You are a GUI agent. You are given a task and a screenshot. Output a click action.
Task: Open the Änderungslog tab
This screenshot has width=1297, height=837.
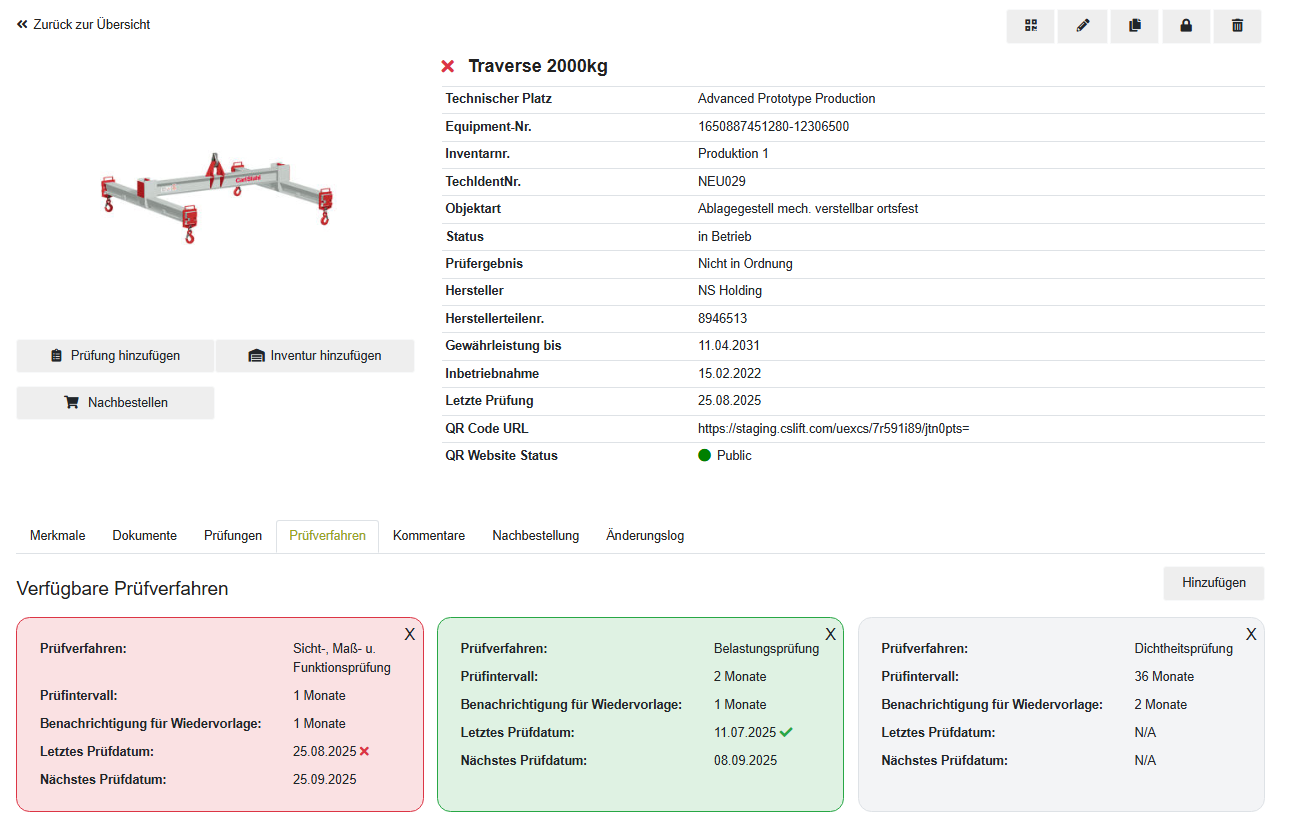click(645, 536)
